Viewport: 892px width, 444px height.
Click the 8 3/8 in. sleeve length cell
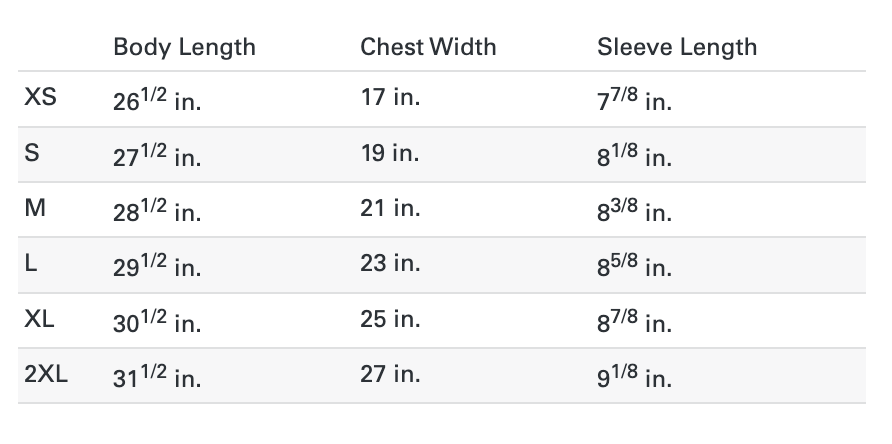click(x=634, y=210)
